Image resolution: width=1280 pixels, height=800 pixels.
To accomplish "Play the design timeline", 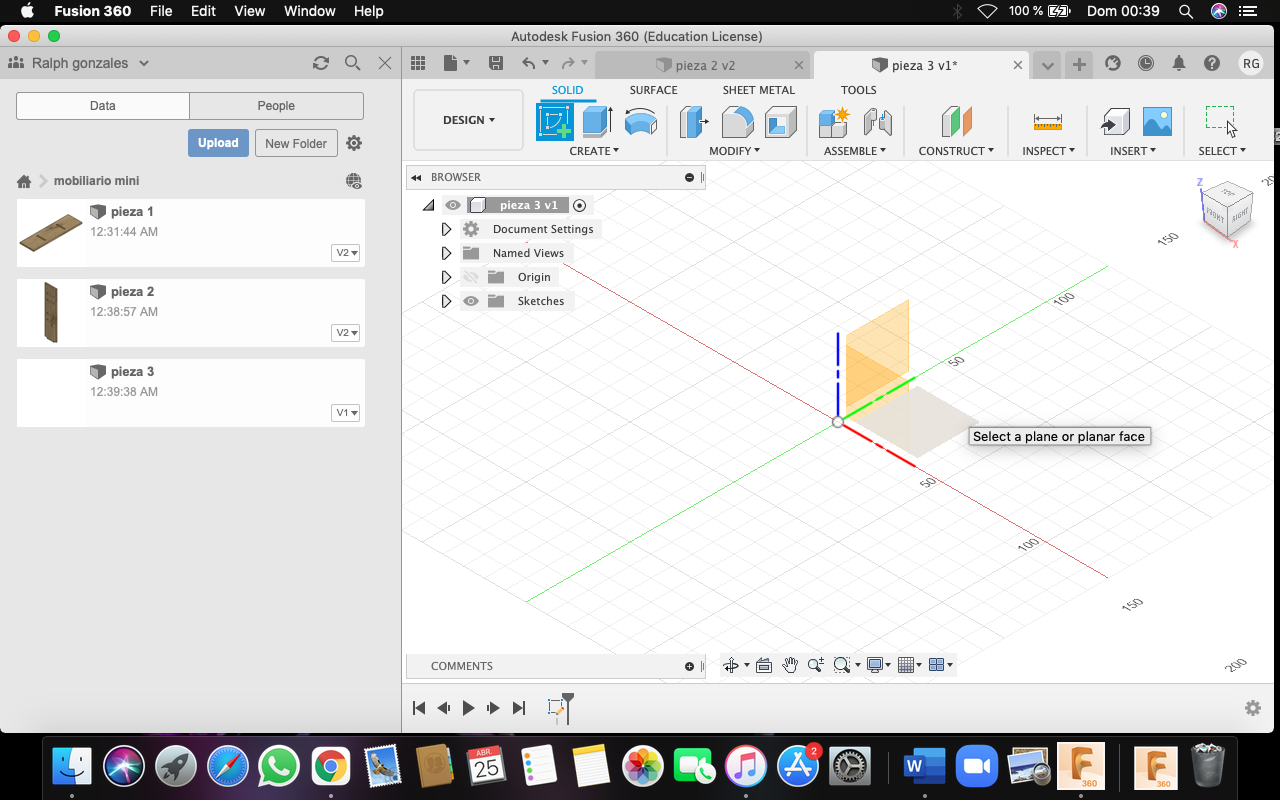I will click(468, 708).
